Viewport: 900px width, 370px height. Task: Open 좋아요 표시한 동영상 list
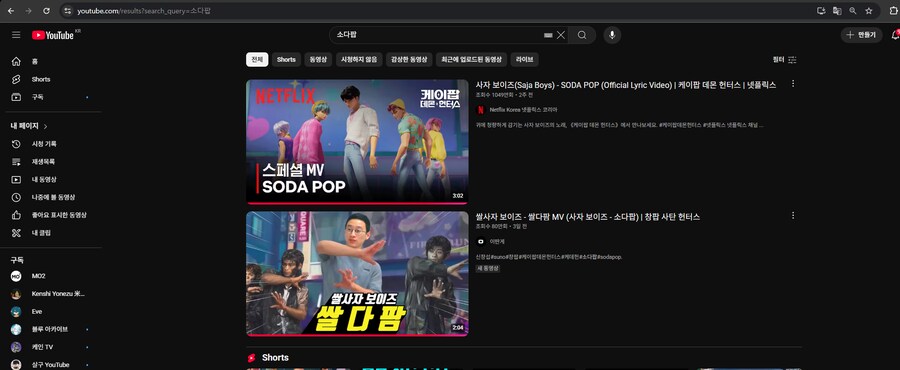point(59,215)
